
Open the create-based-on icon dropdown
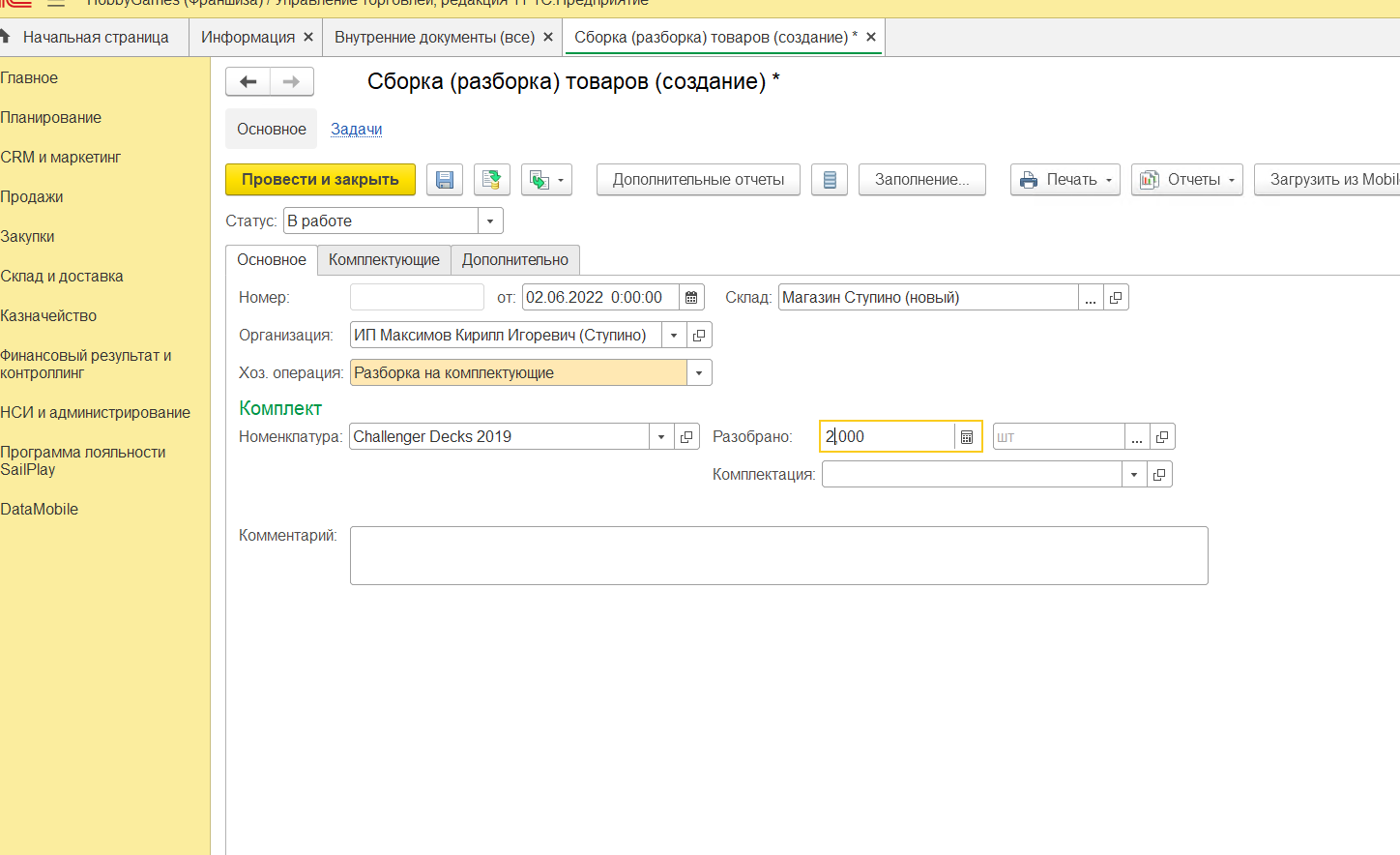tap(546, 180)
